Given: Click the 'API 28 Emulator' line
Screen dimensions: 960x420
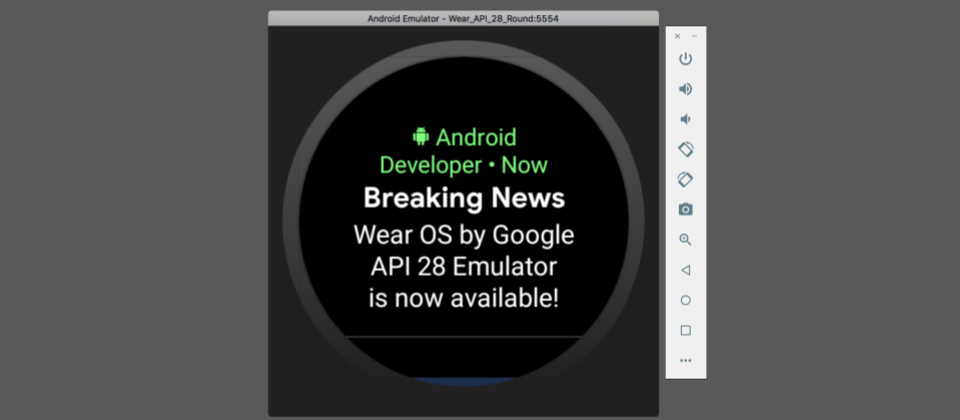Looking at the screenshot, I should point(463,266).
